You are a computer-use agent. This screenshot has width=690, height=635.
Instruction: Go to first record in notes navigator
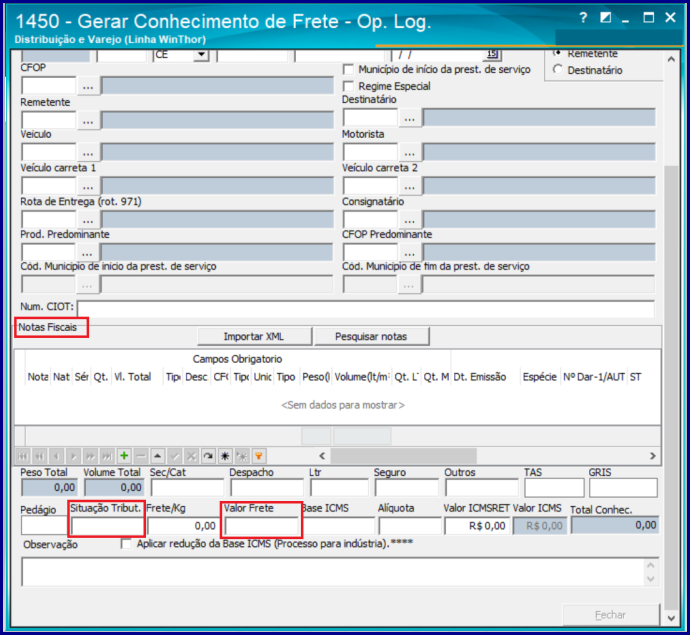coord(22,456)
